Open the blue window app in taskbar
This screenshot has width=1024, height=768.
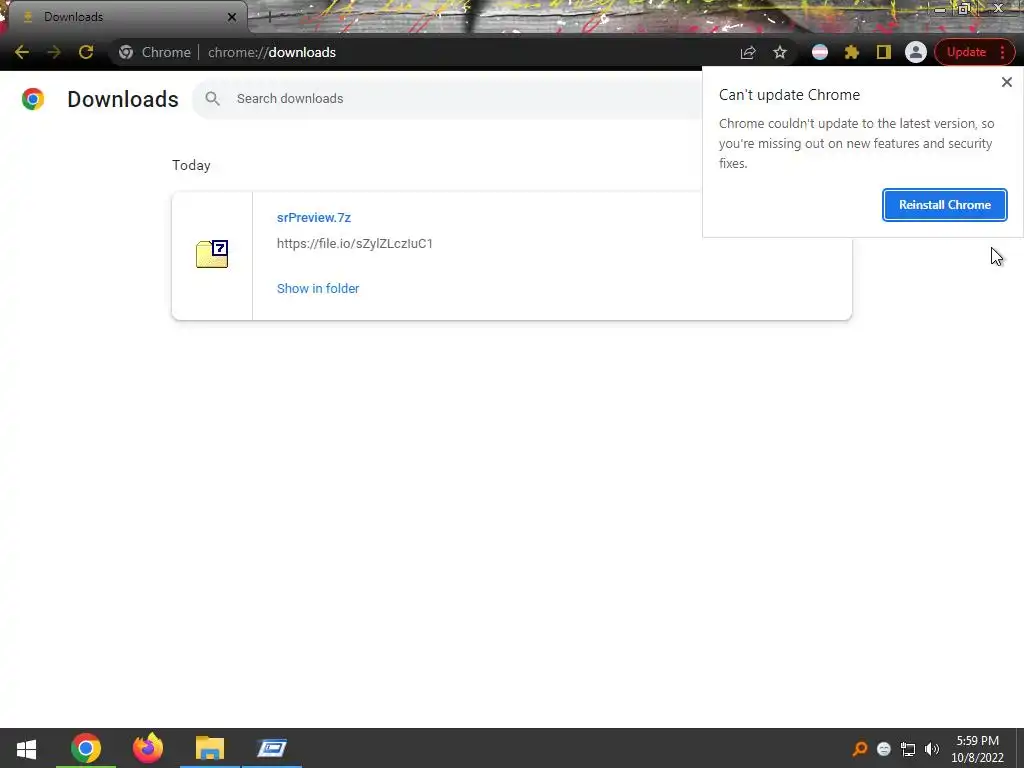[x=272, y=748]
